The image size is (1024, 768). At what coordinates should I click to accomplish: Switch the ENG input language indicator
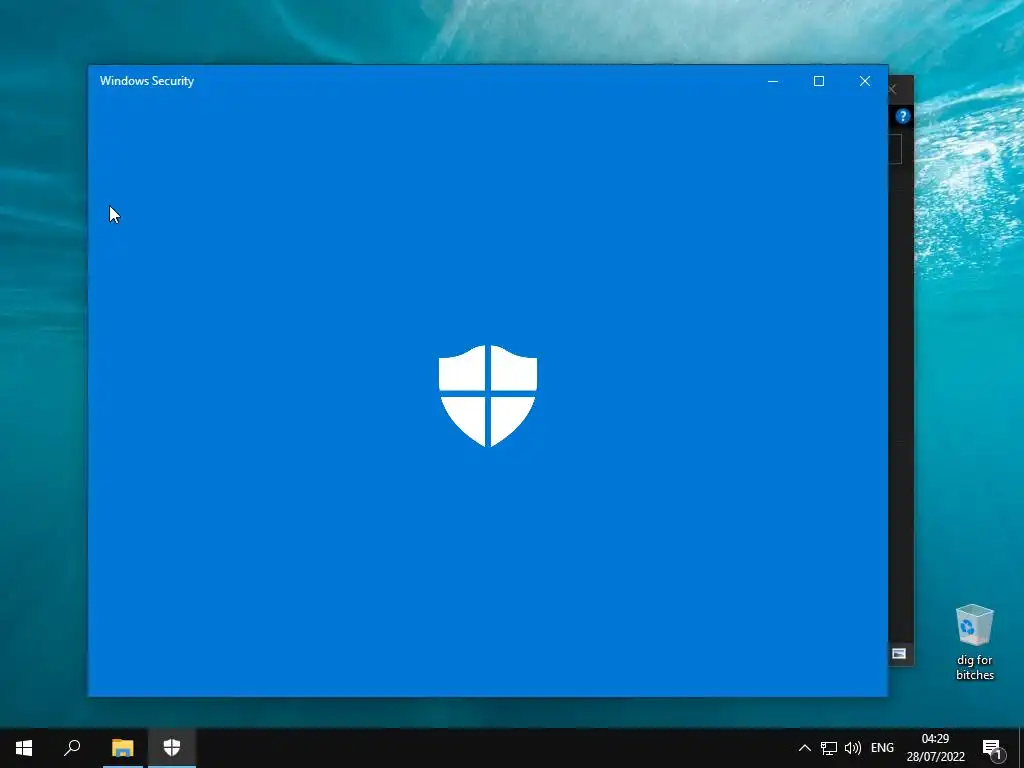click(x=882, y=748)
